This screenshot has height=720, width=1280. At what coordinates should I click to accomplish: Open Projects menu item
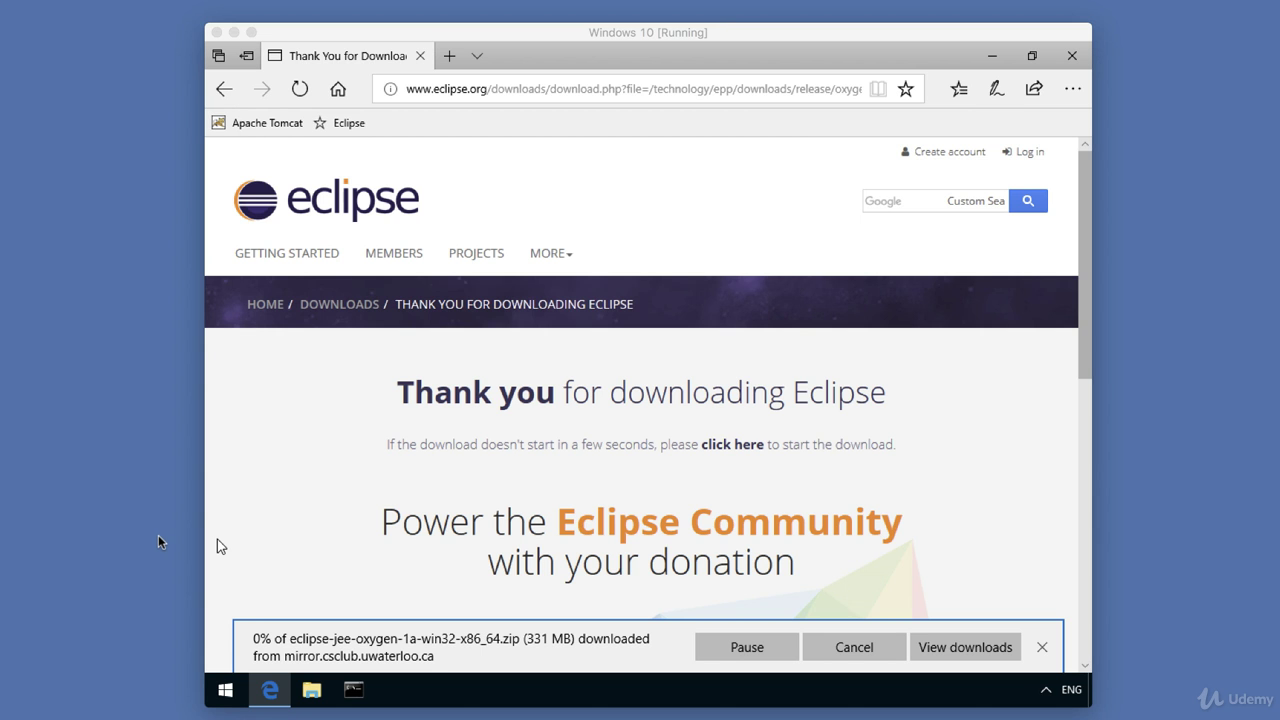click(x=476, y=253)
